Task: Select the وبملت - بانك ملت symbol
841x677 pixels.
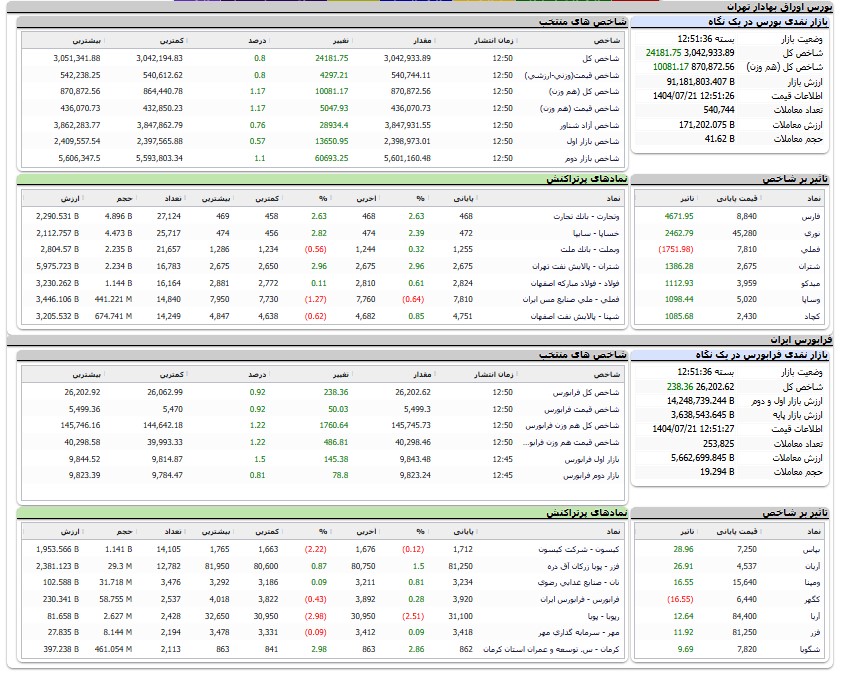Action: point(582,249)
